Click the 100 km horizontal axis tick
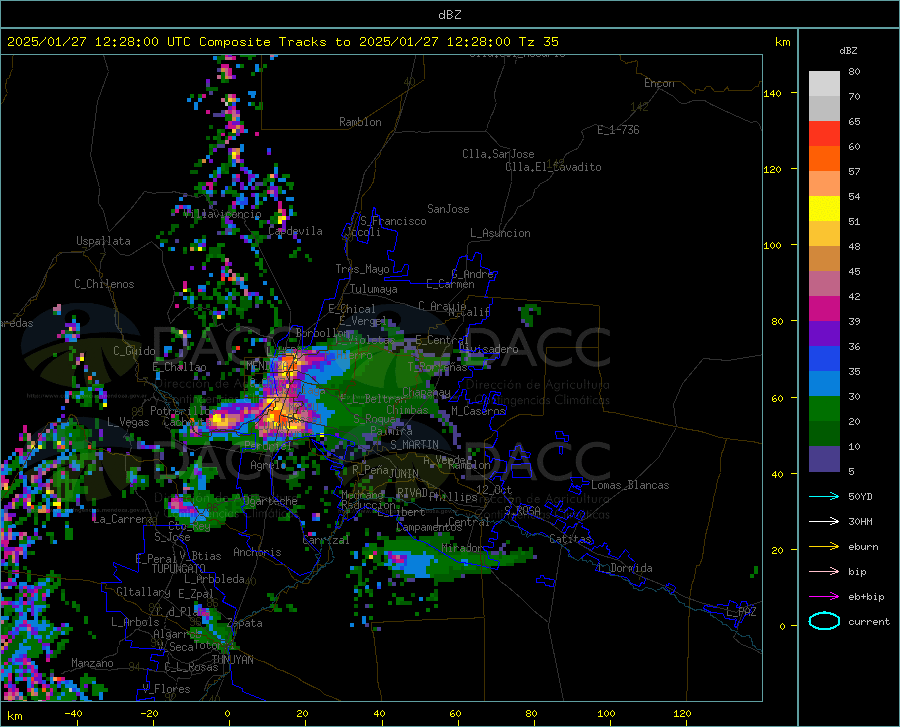Screen dimensions: 900x727 click(x=606, y=714)
